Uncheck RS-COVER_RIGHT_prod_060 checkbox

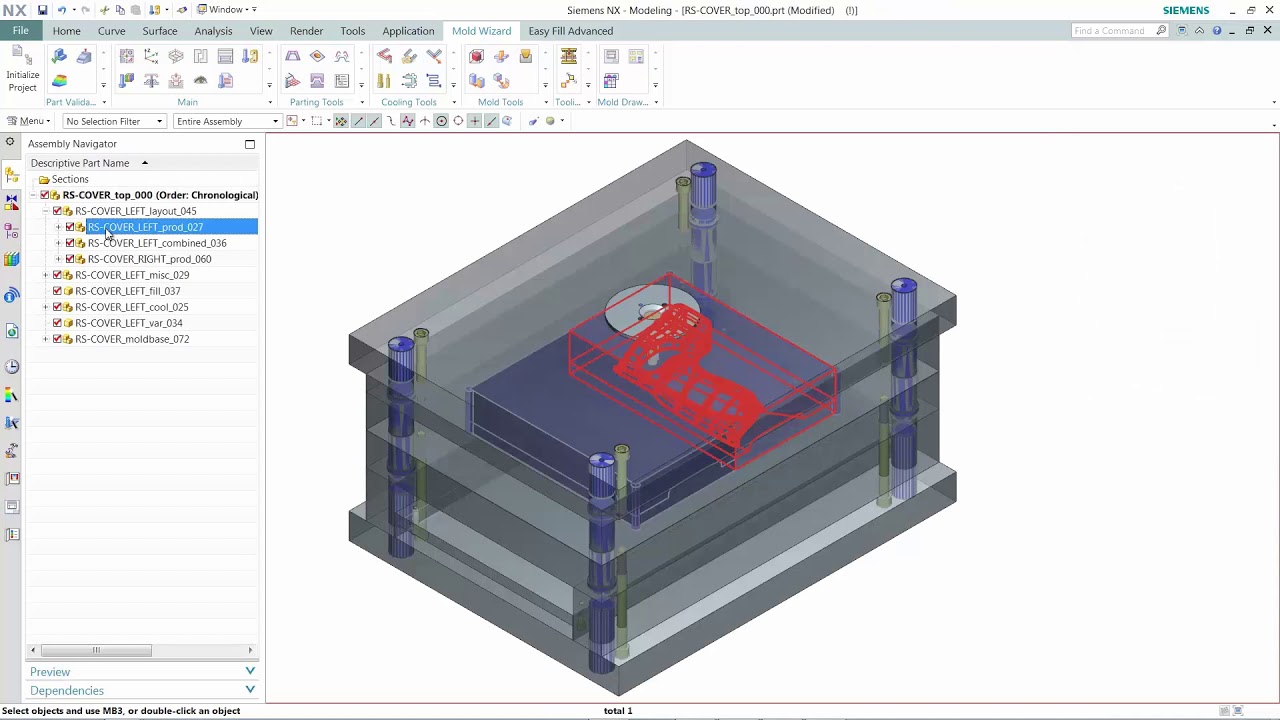pos(70,259)
